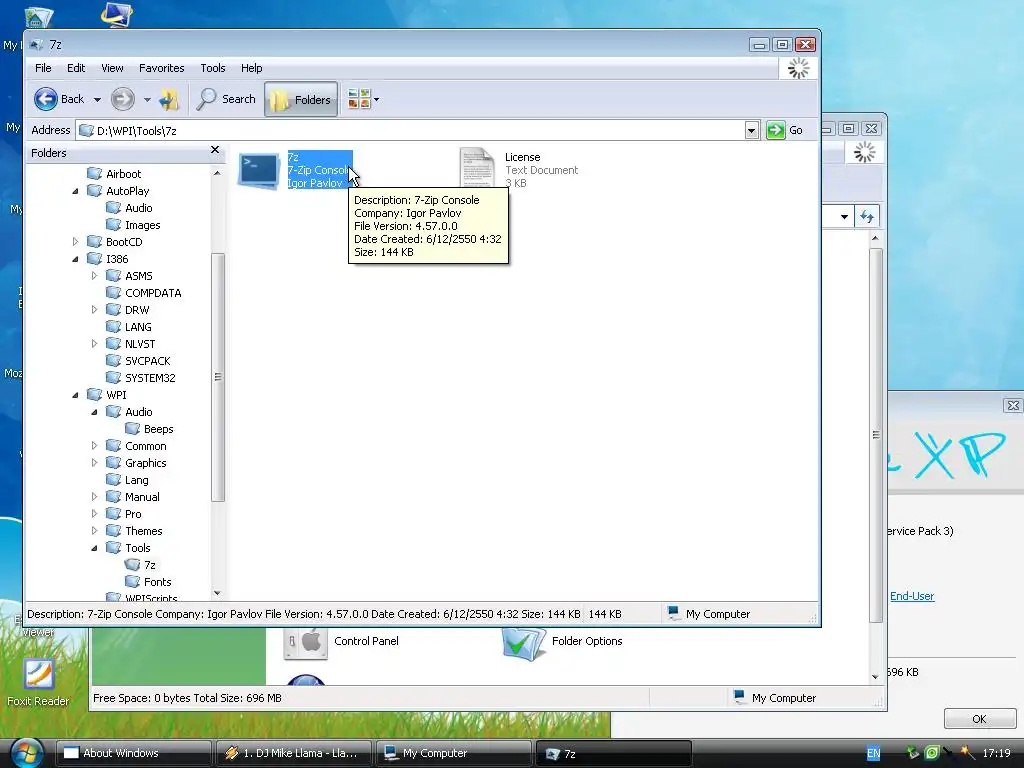Image resolution: width=1024 pixels, height=768 pixels.
Task: Expand the NLVST tree node
Action: pyautogui.click(x=94, y=344)
